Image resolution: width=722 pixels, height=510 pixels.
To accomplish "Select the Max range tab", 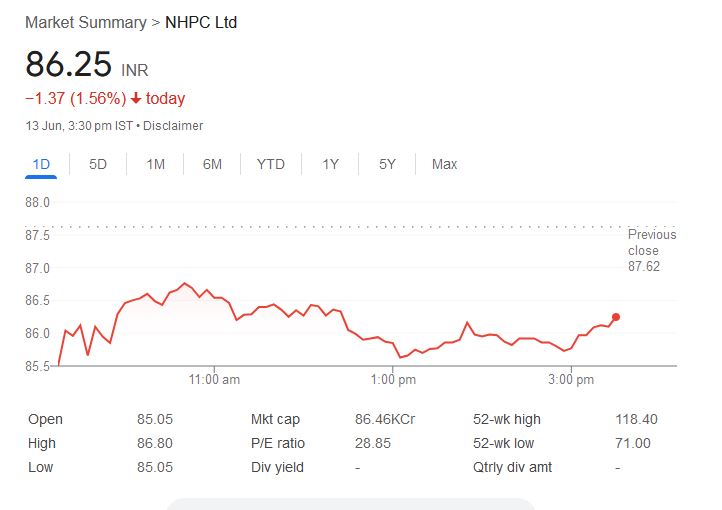I will 444,164.
